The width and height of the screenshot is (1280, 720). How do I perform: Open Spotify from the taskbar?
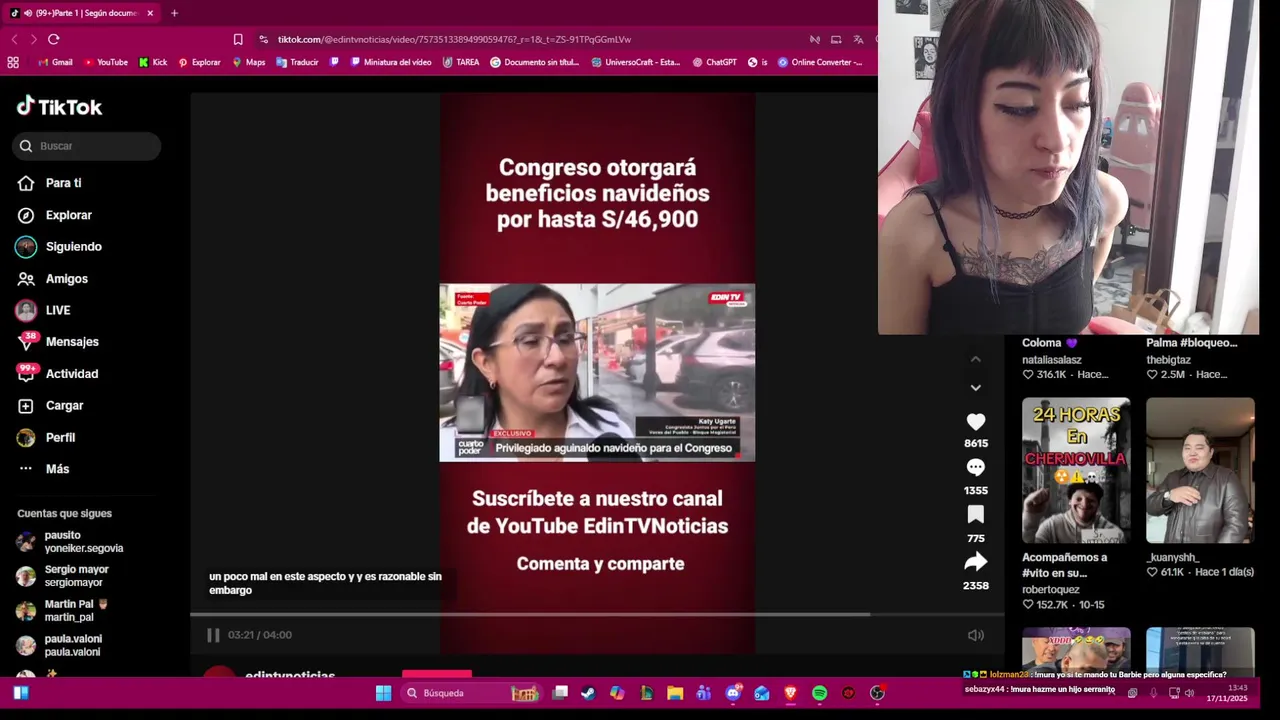[x=820, y=693]
